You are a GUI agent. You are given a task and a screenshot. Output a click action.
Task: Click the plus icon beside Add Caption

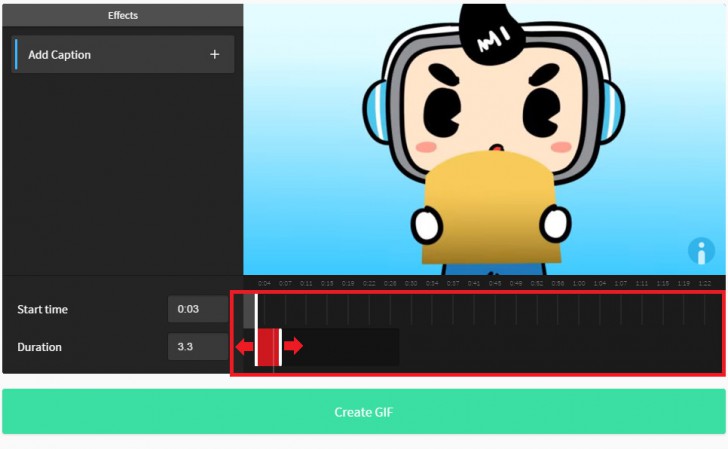pos(214,54)
